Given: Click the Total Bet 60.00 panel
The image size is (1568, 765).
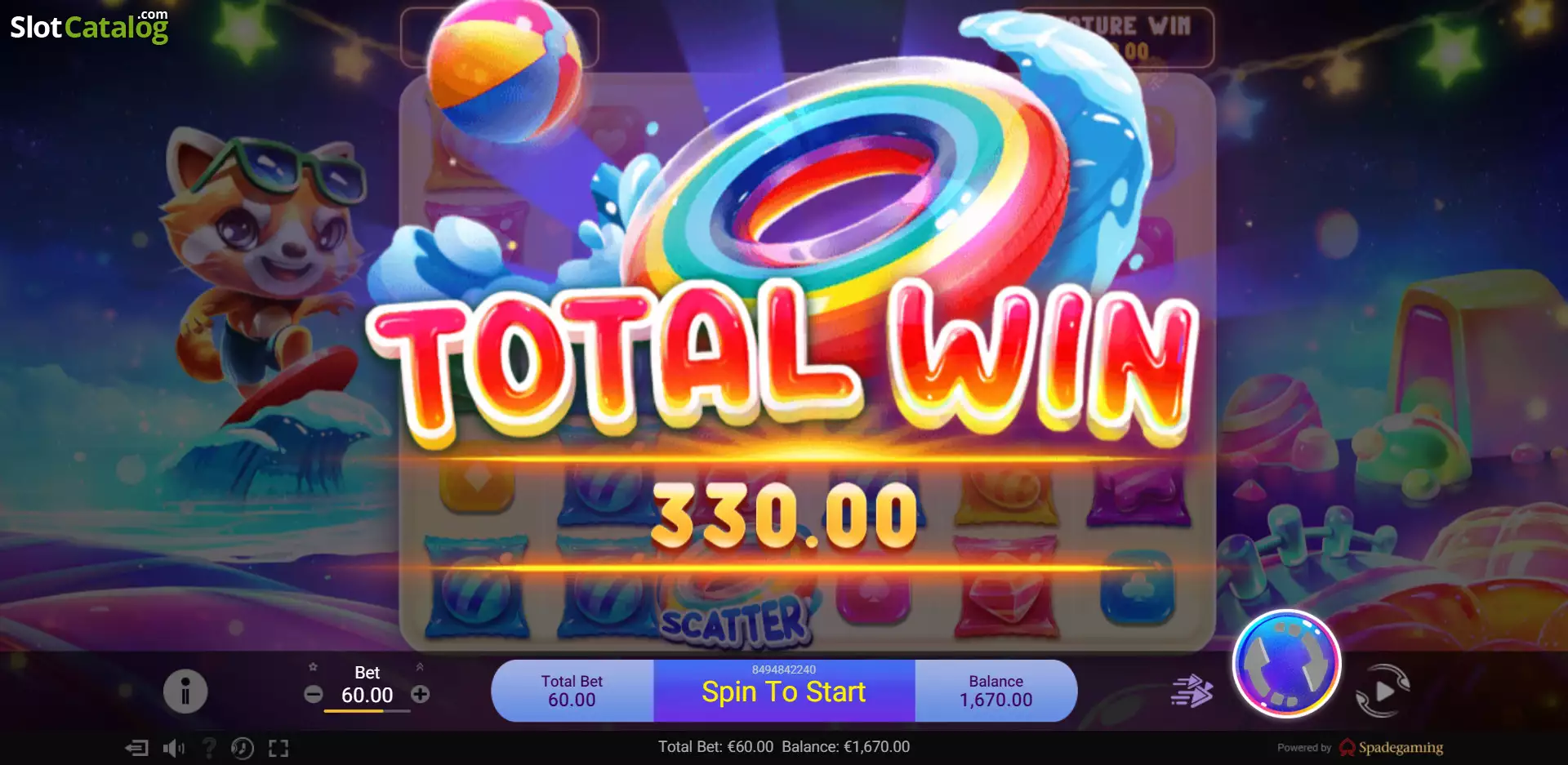Looking at the screenshot, I should tap(572, 691).
